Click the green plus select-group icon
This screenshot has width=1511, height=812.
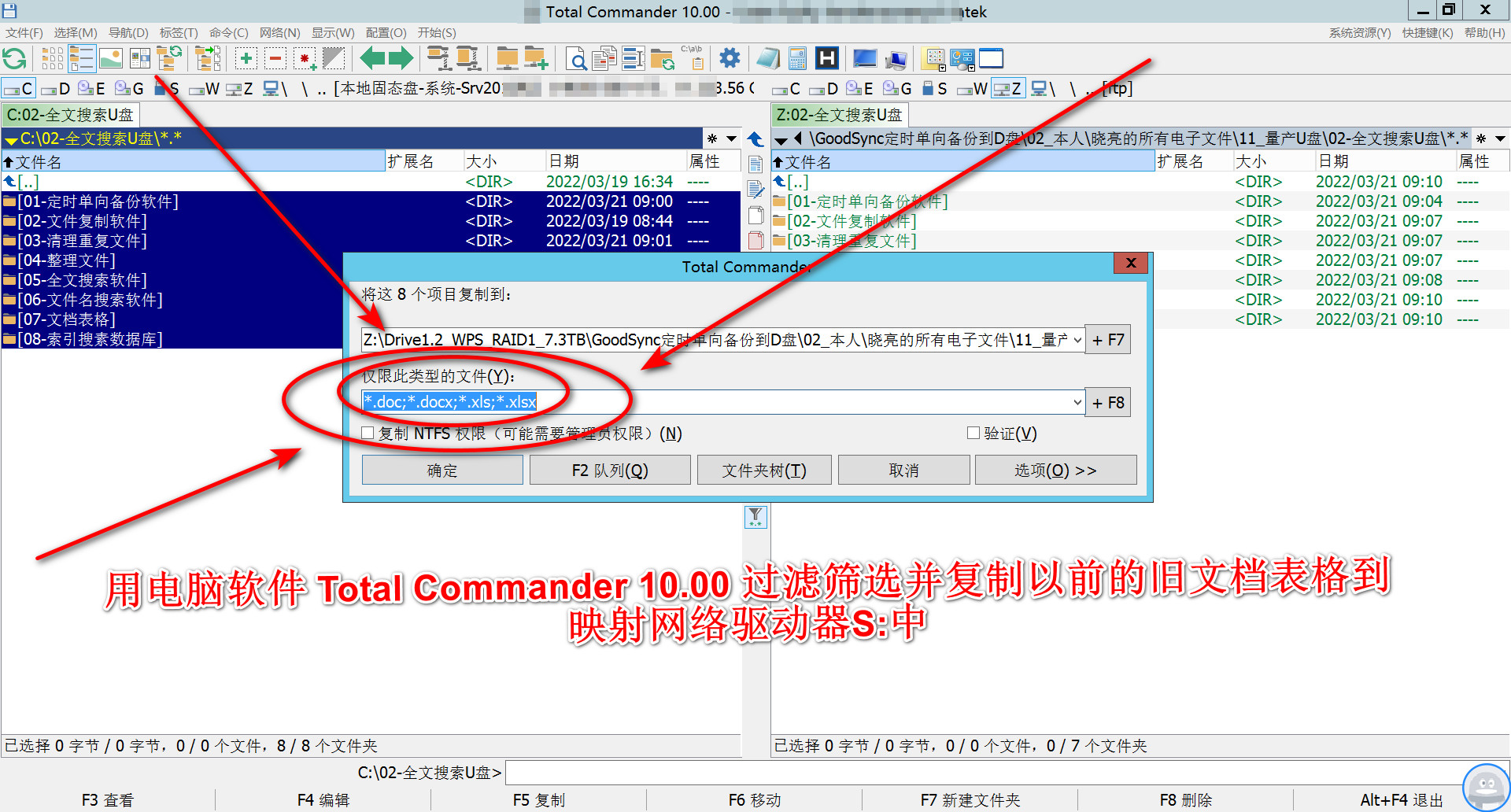point(246,58)
